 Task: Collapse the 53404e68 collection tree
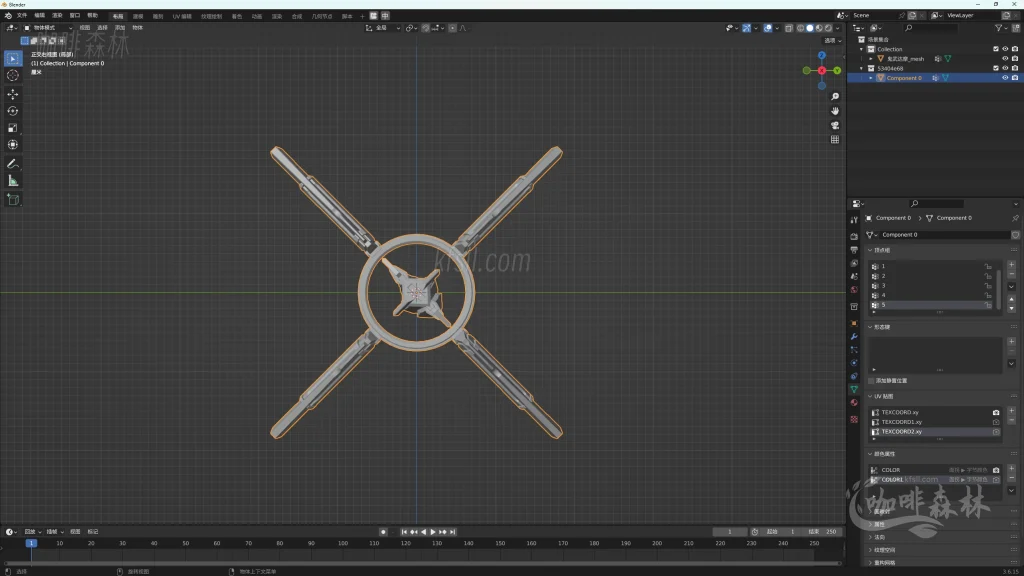click(x=862, y=68)
